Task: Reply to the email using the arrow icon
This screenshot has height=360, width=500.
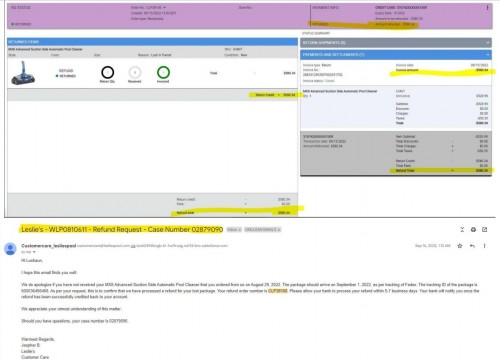Action: (x=472, y=246)
